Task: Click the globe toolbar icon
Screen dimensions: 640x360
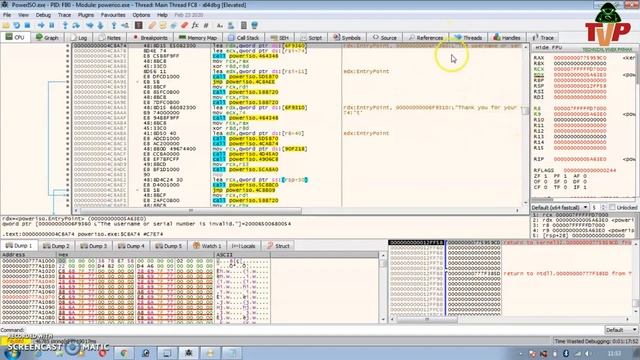Action: pos(254,25)
